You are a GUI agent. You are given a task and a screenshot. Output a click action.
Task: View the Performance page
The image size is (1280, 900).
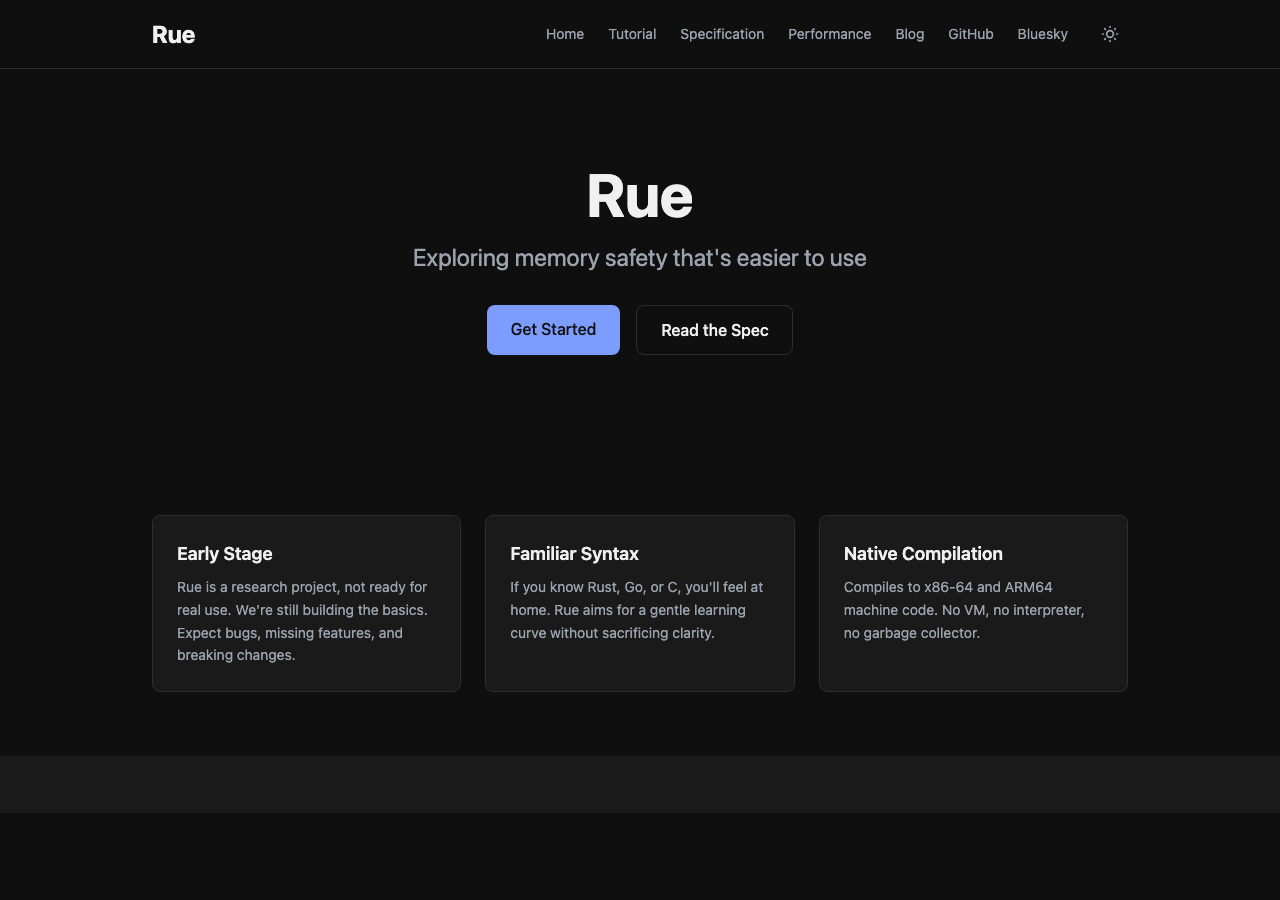[830, 33]
